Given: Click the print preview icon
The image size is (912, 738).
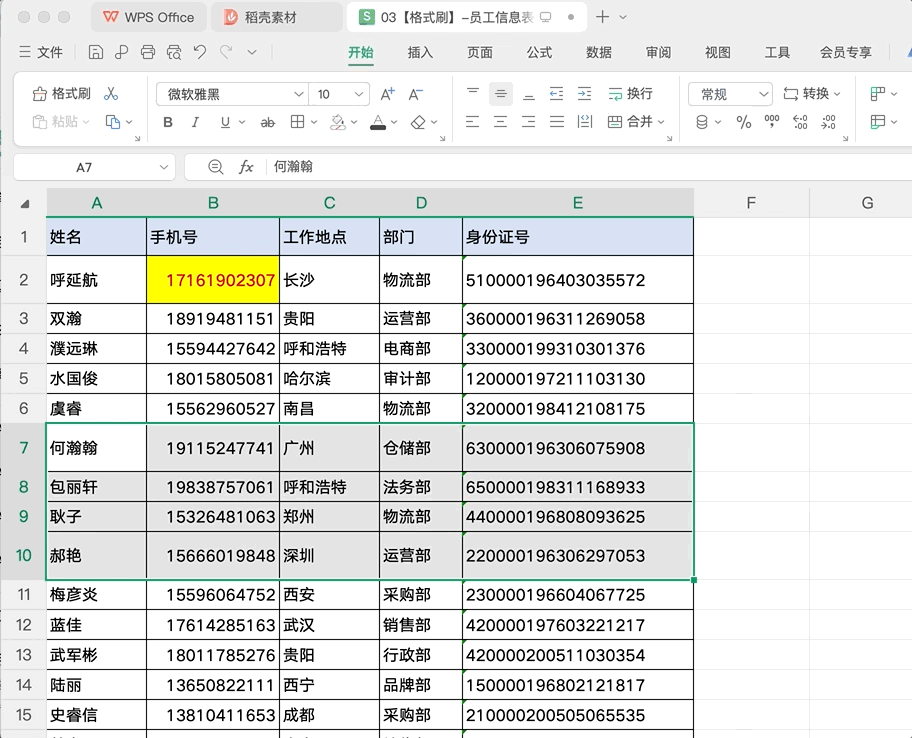Looking at the screenshot, I should 174,52.
